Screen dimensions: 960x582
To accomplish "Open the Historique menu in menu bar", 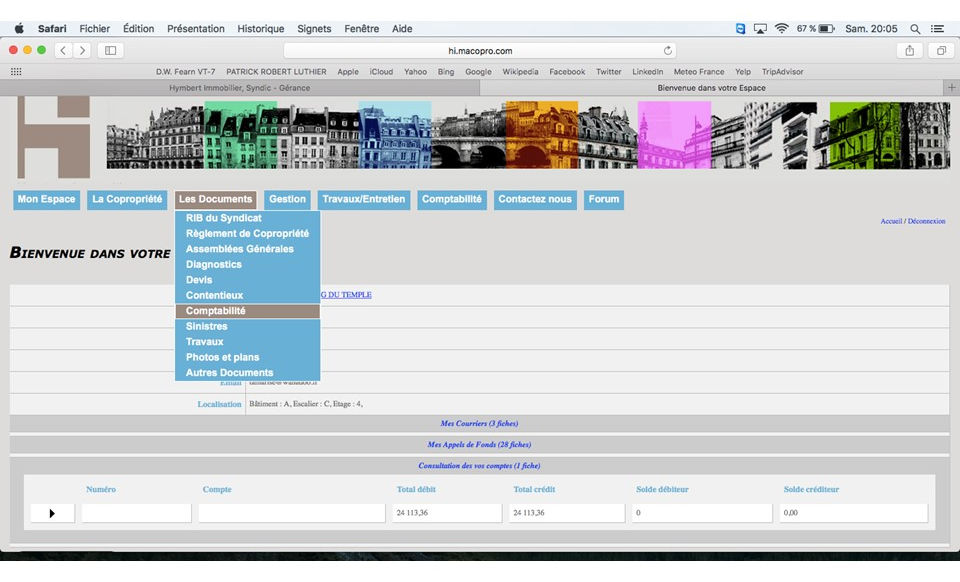I will [261, 29].
